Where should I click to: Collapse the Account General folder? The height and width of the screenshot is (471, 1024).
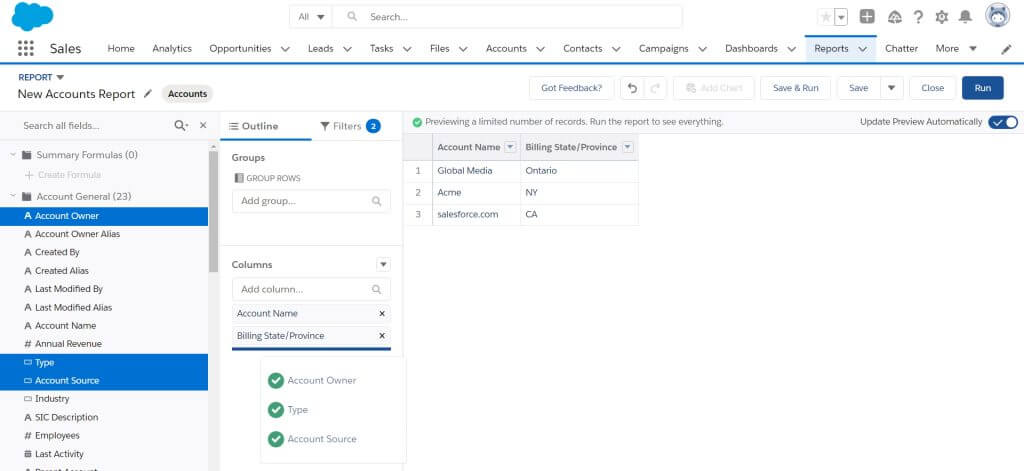(13, 196)
